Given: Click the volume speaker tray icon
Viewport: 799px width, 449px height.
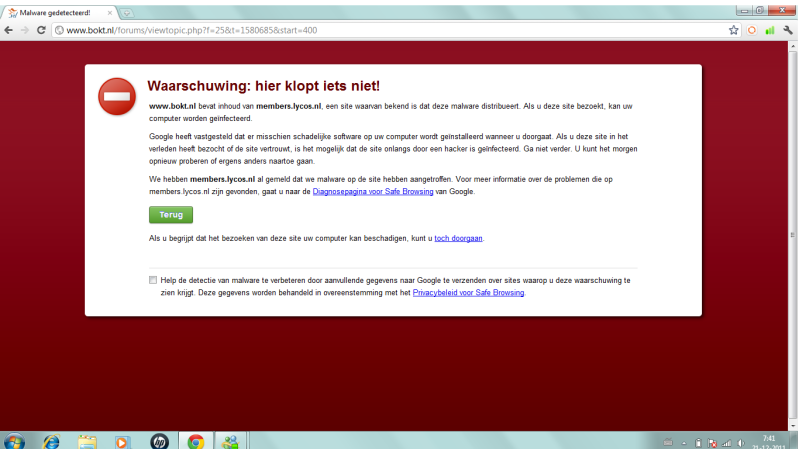Looking at the screenshot, I should [x=741, y=443].
